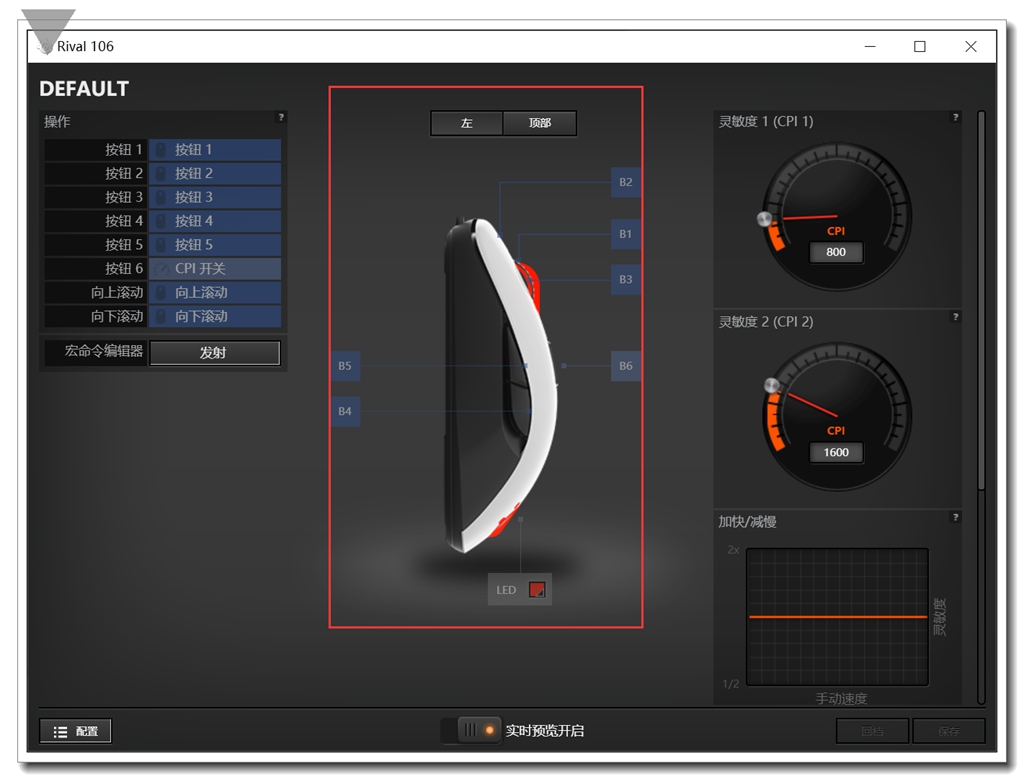Select the B2 button label on mouse diagram
Image resolution: width=1024 pixels, height=782 pixels.
click(x=624, y=183)
